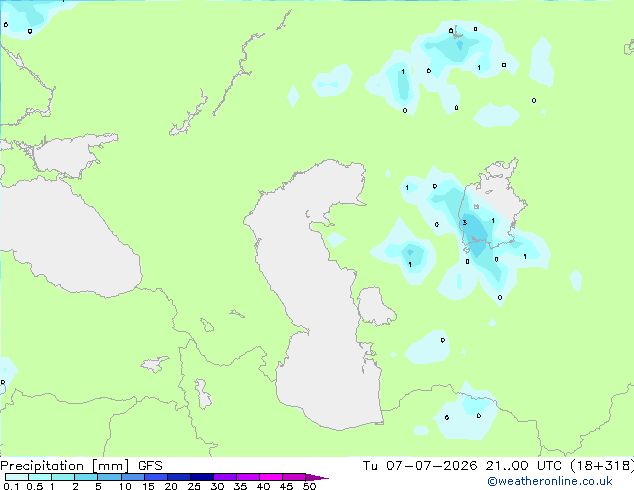Pick the 15–20 mm blue legend swatch
The image size is (634, 490).
[x=155, y=477]
